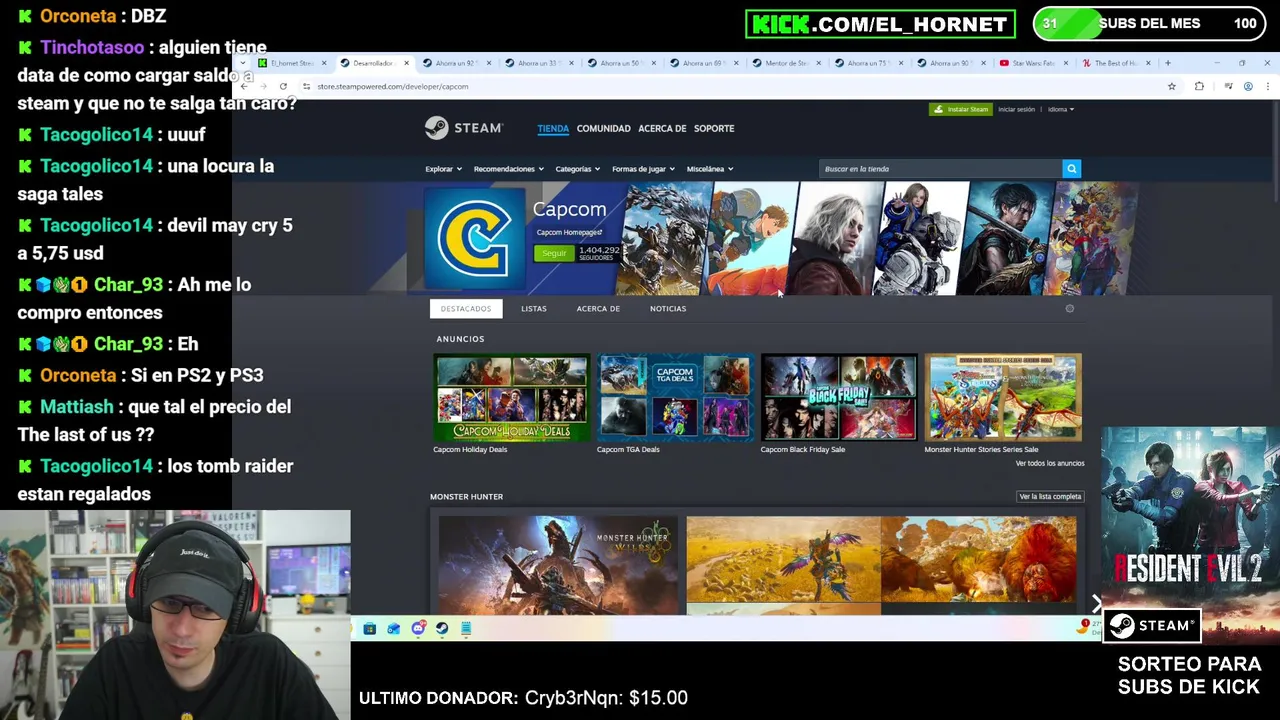Open Capcom TGA Deals announcement thumbnail

coord(675,398)
